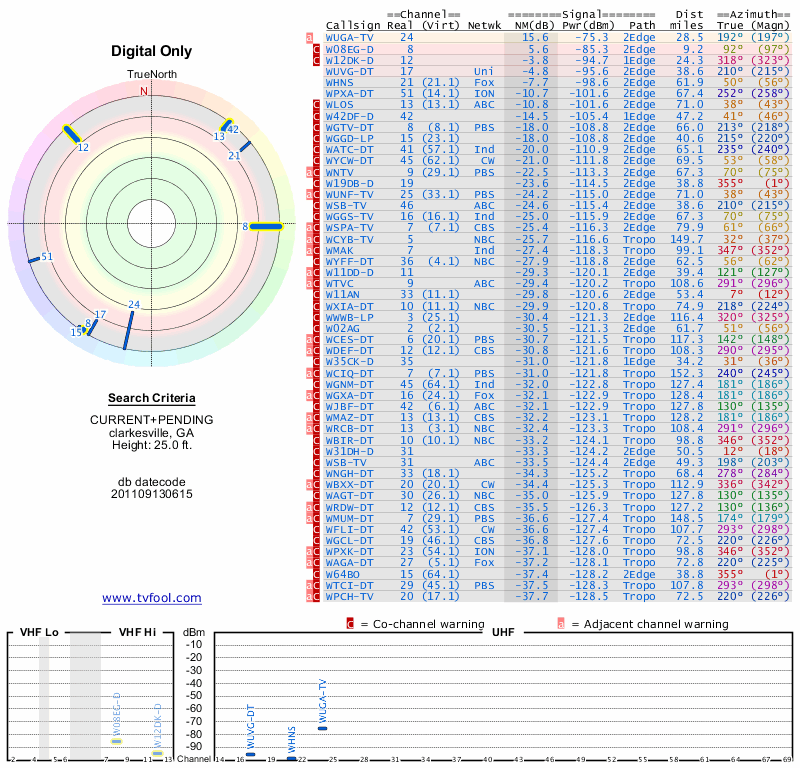
Task: Open the www.tvfool.com link
Action: pyautogui.click(x=152, y=598)
